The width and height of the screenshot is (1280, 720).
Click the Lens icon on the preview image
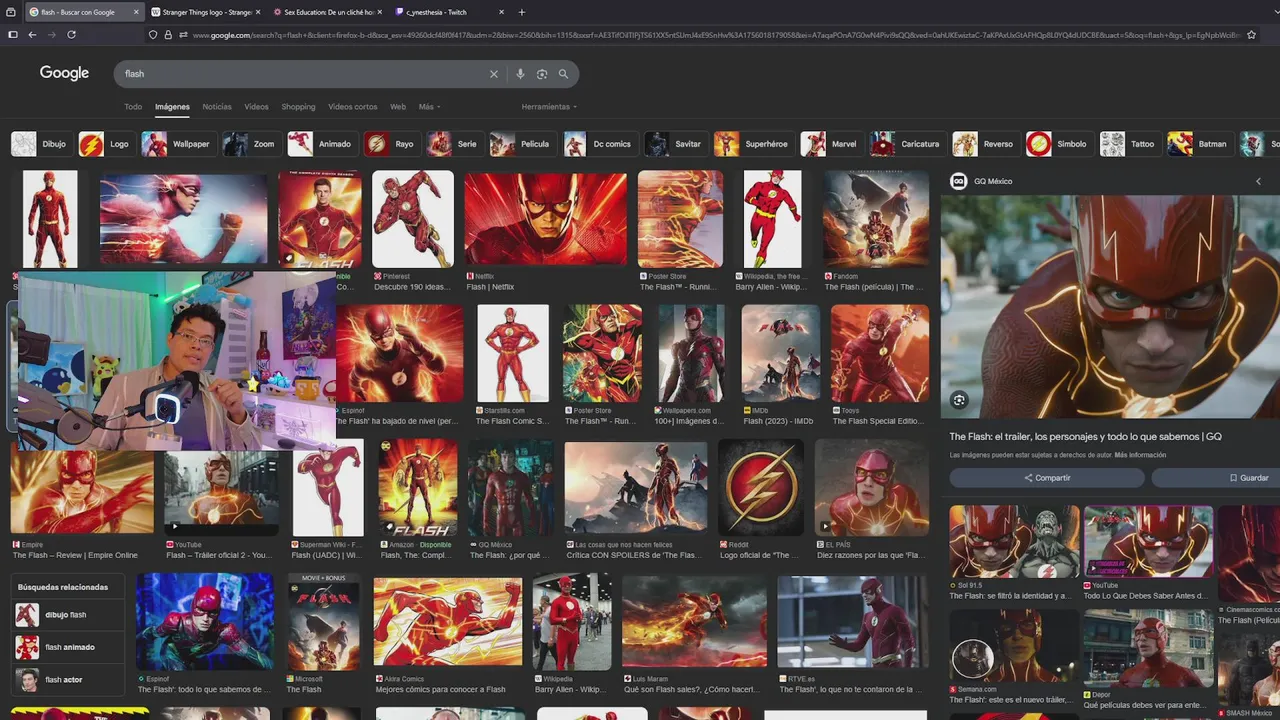click(x=959, y=400)
